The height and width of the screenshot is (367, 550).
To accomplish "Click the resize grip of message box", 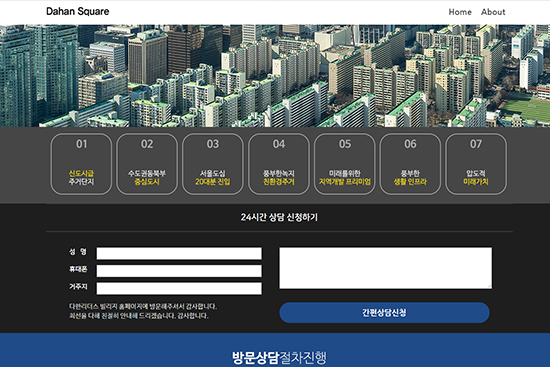I will pos(490,287).
